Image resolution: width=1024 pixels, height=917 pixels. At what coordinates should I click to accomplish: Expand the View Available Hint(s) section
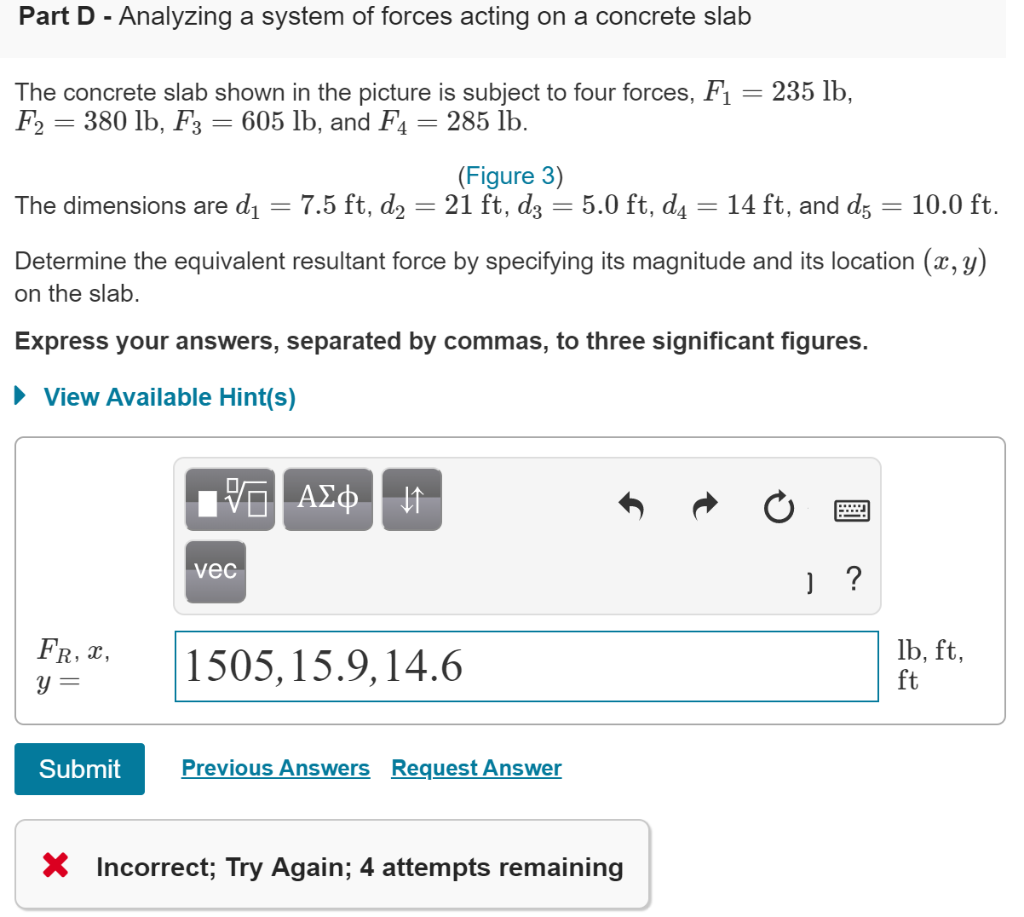(x=169, y=397)
